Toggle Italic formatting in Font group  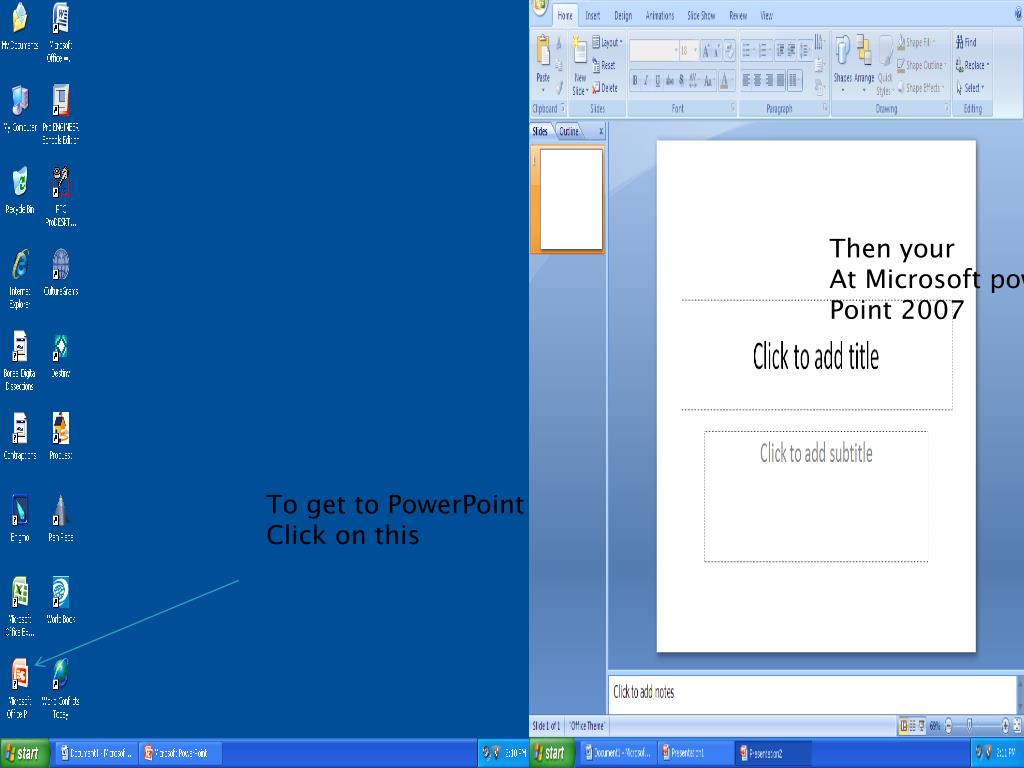646,81
